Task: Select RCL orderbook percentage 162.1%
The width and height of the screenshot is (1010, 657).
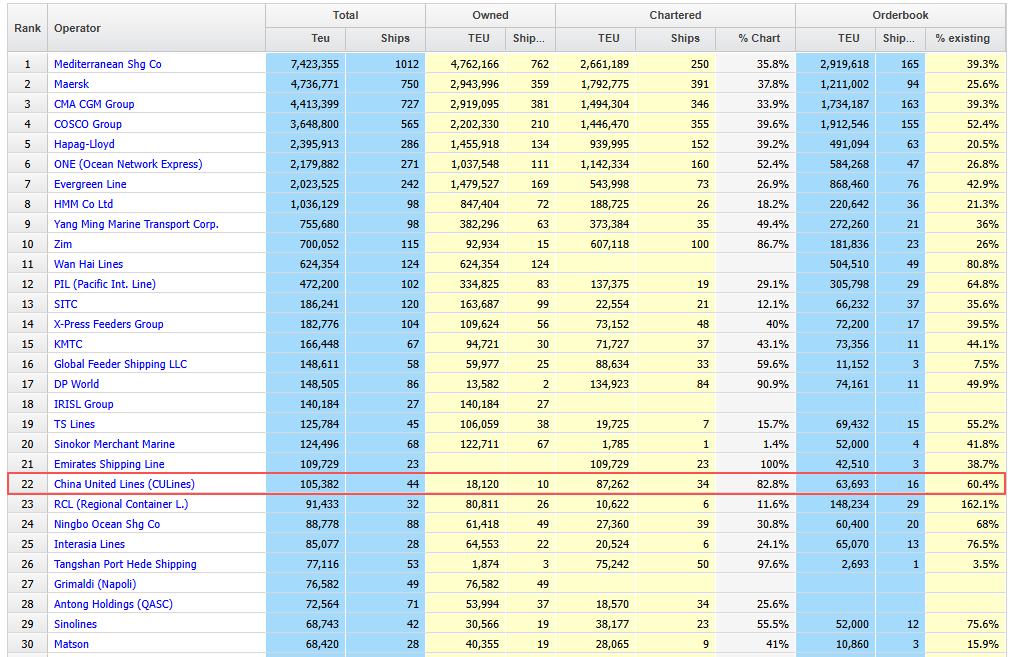Action: click(x=980, y=503)
